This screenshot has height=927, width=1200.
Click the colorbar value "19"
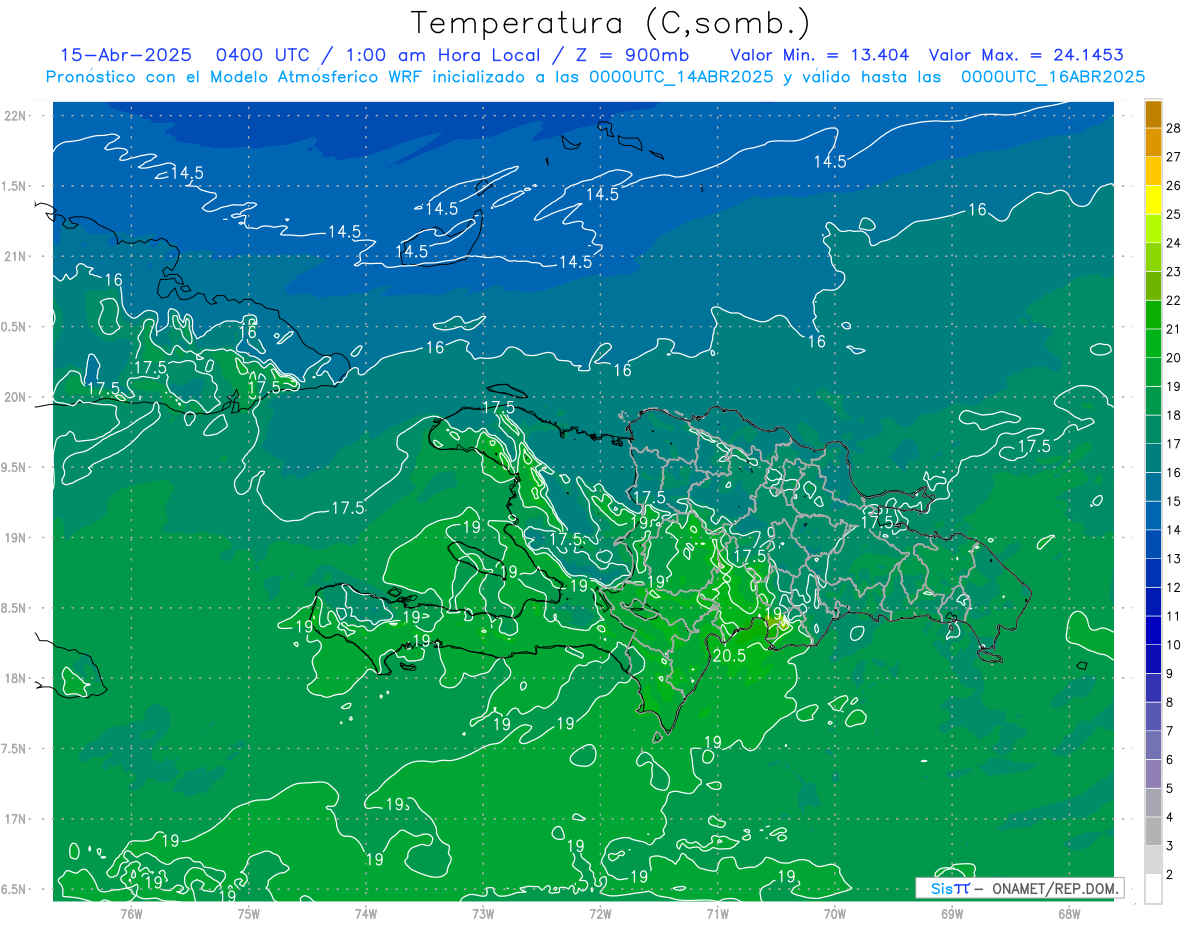tap(1174, 386)
